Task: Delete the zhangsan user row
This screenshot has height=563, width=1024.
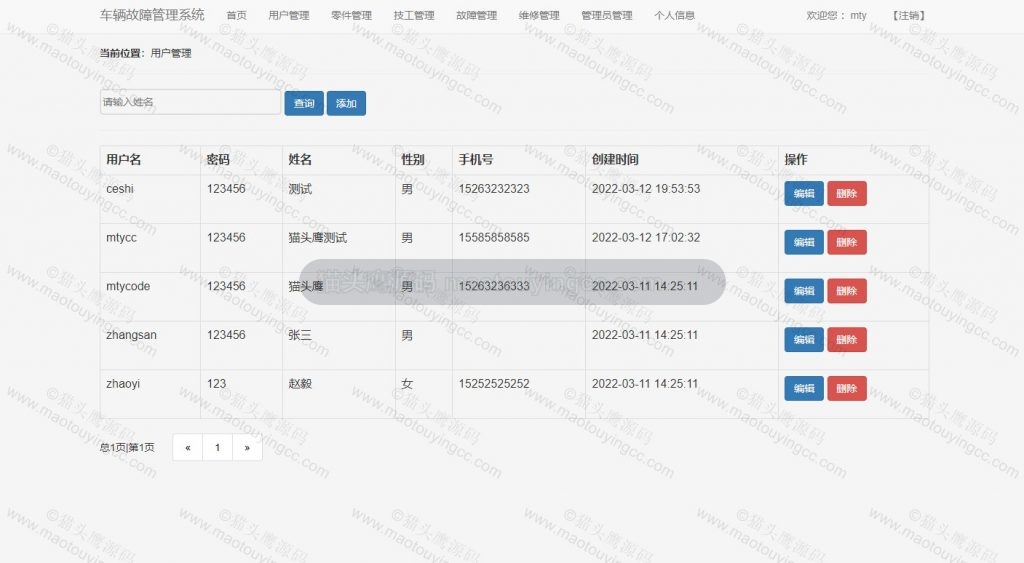Action: click(x=846, y=340)
